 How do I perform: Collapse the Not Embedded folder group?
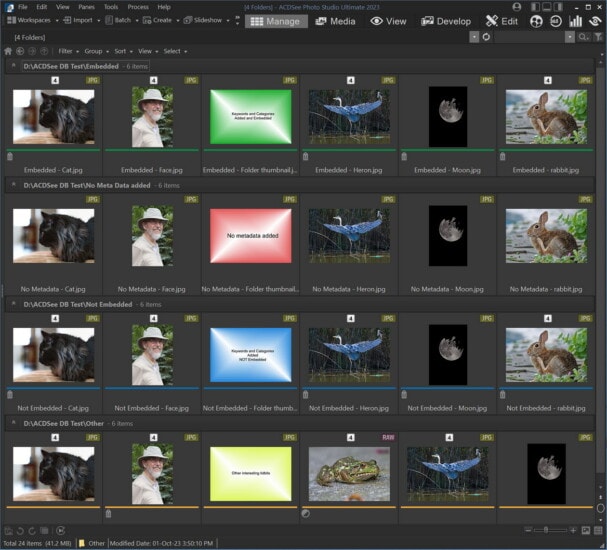coord(13,303)
